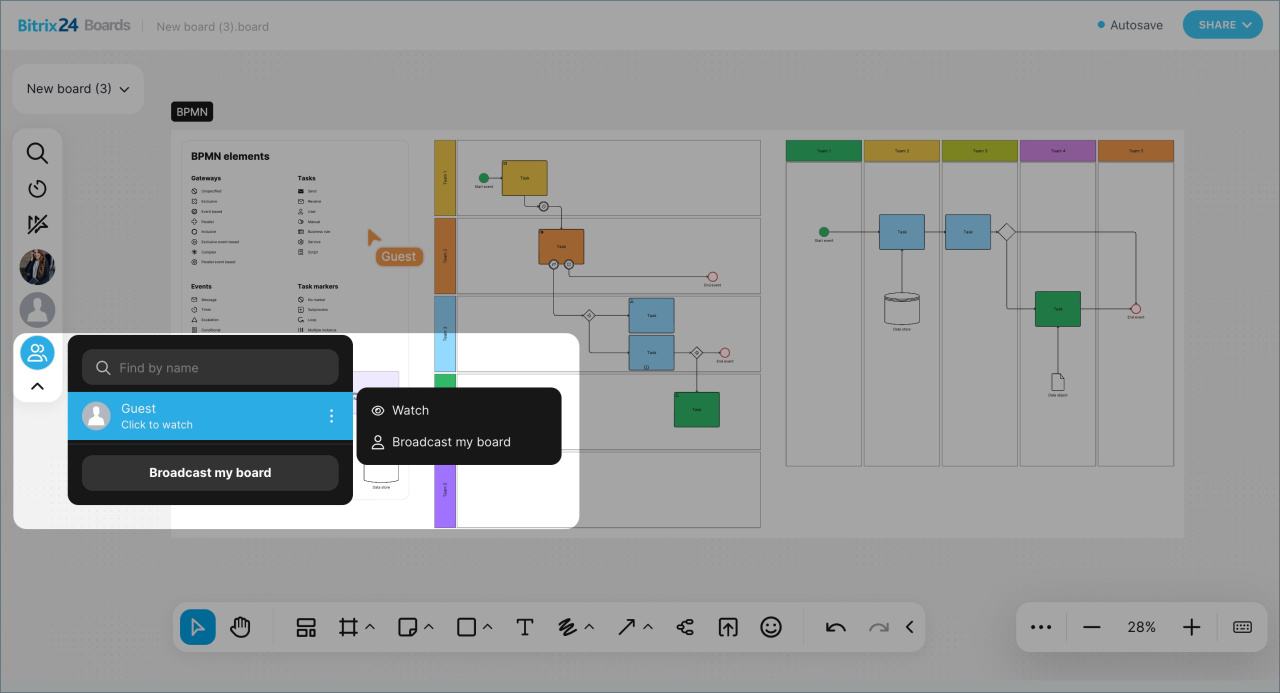
Task: Click the search magnifier in sidebar
Action: (x=37, y=153)
